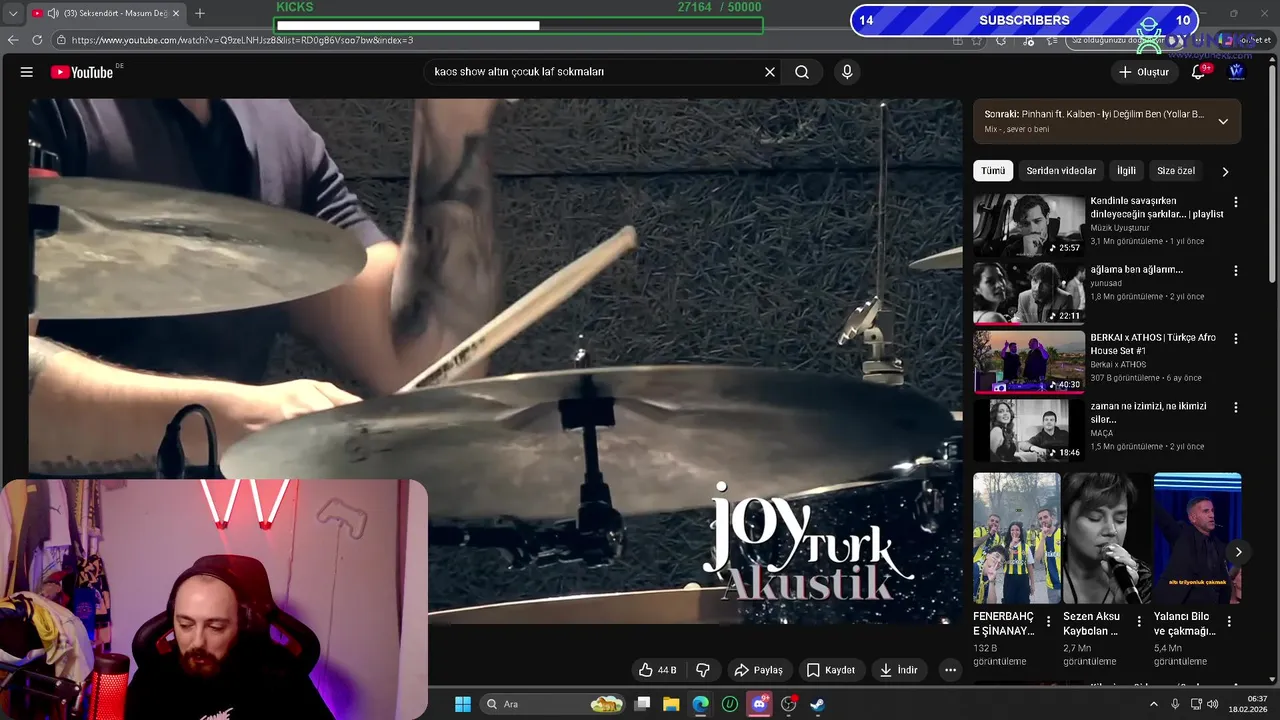Save the video with Kaydet
1280x720 pixels.
[x=830, y=670]
